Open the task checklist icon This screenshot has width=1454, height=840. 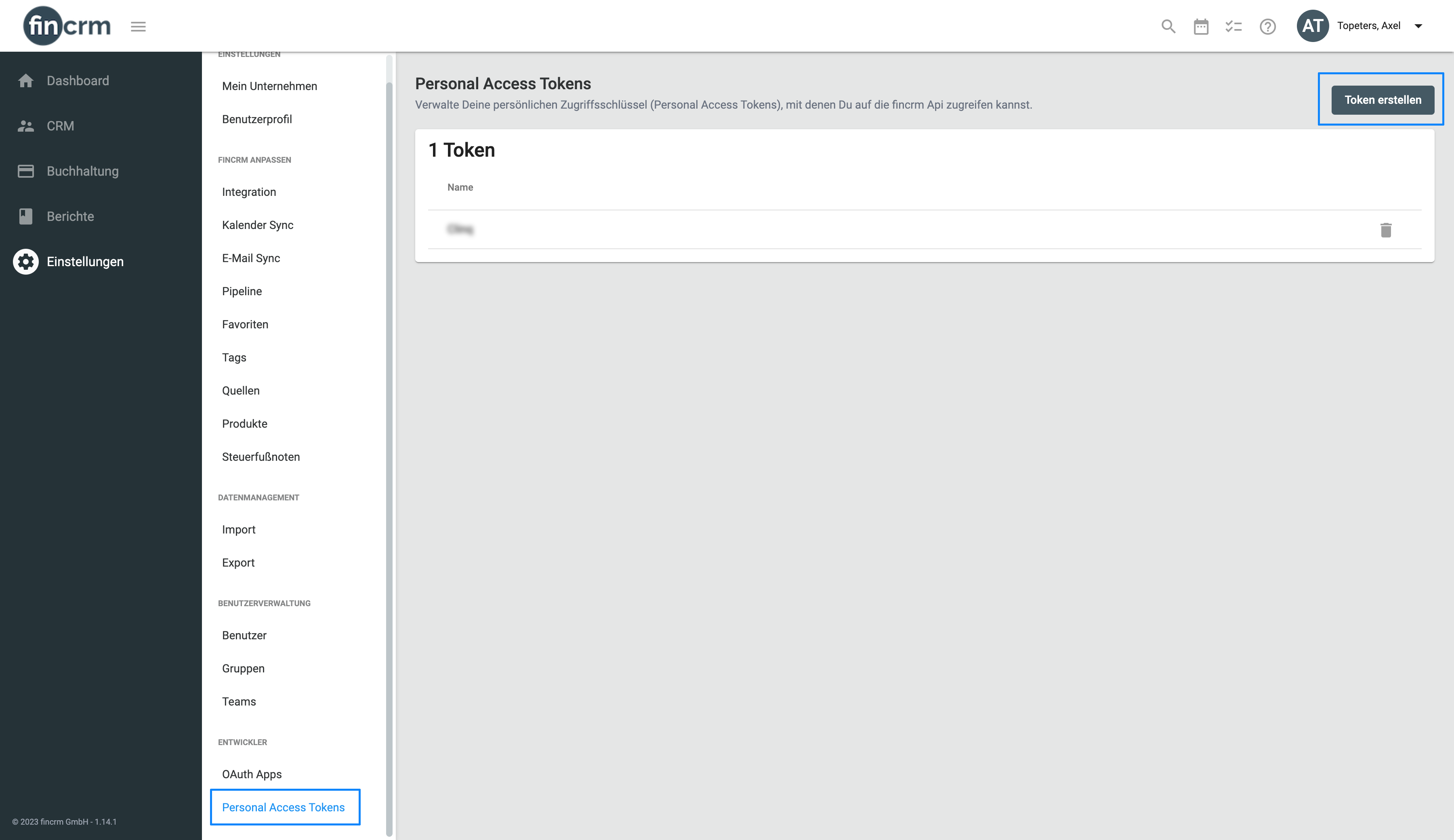pos(1233,26)
